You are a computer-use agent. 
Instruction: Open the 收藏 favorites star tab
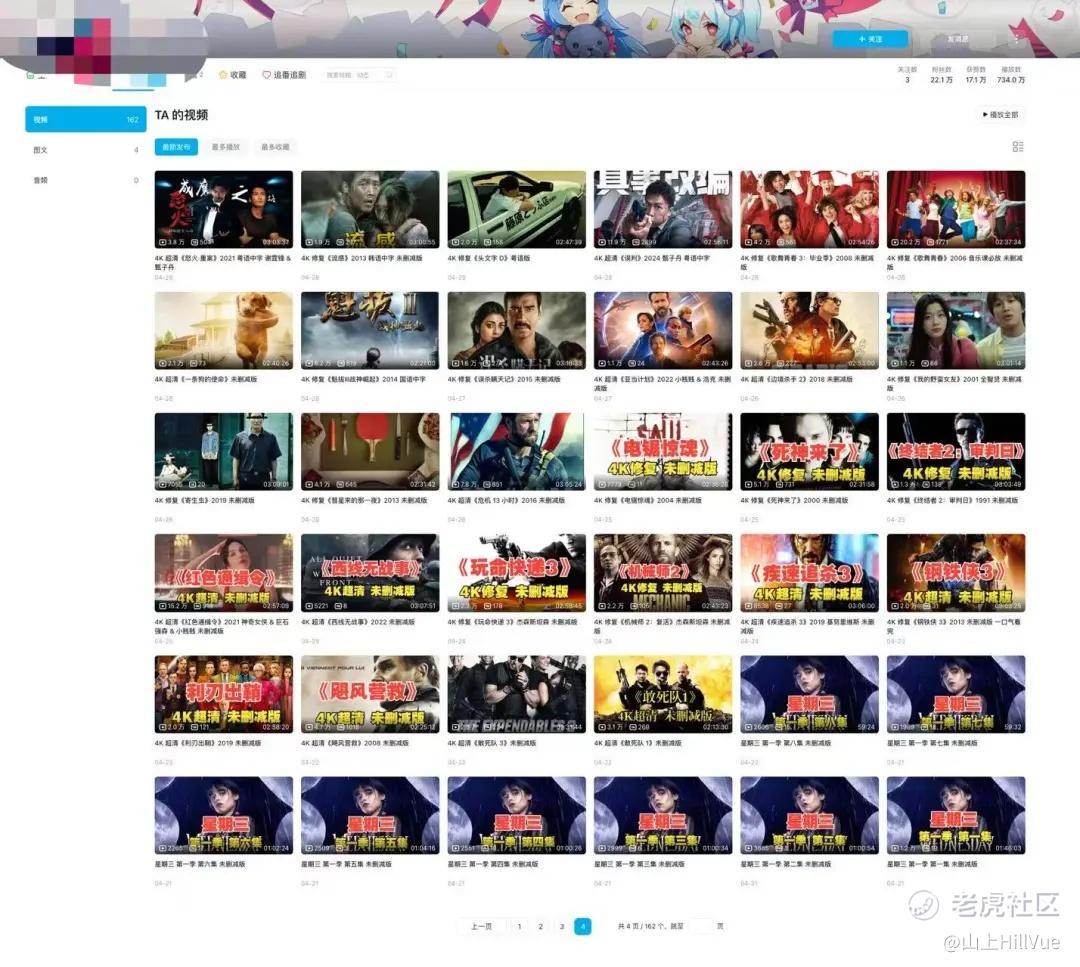233,74
